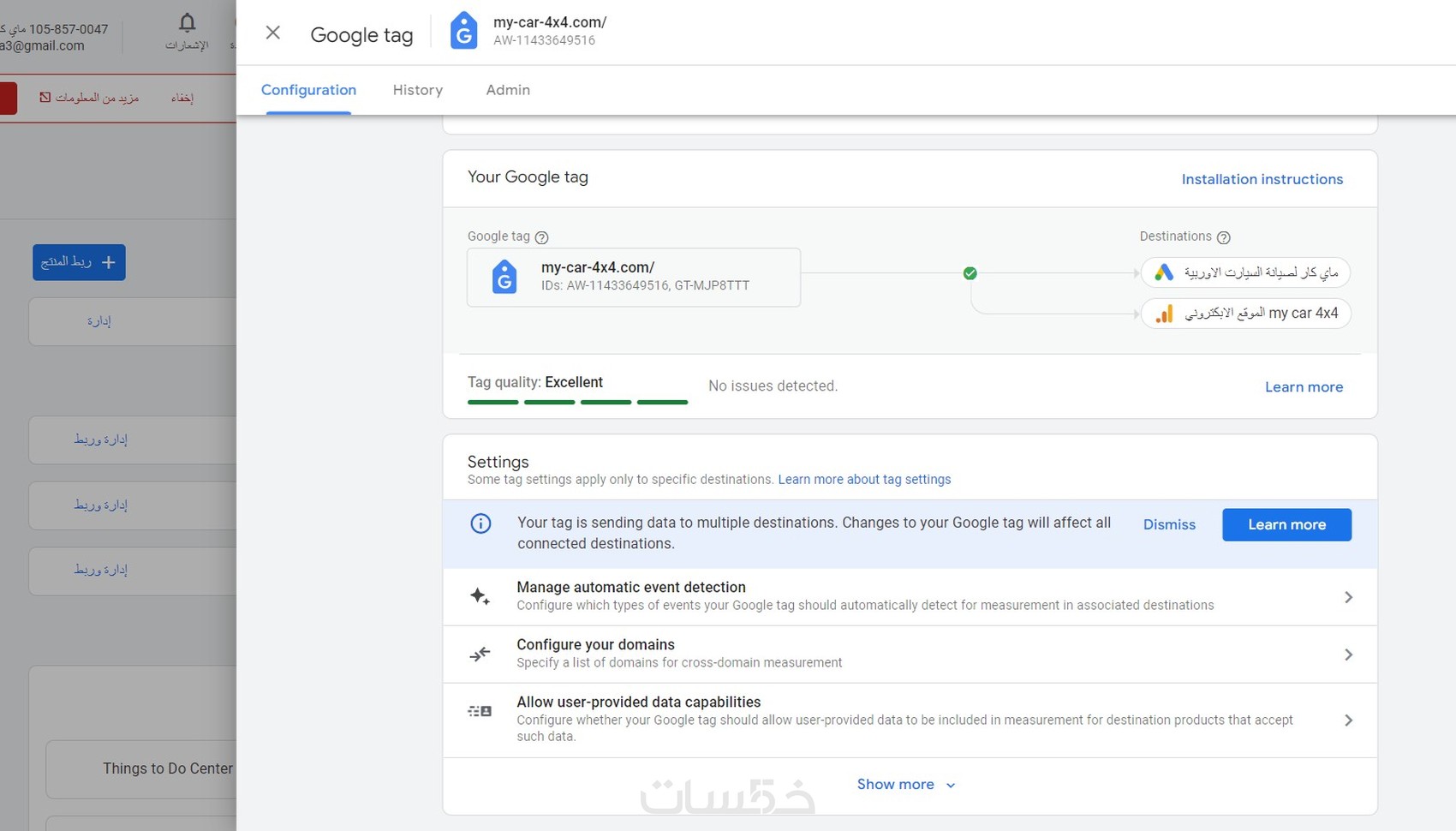
Task: Expand the Configure your domains chevron
Action: 1348,655
